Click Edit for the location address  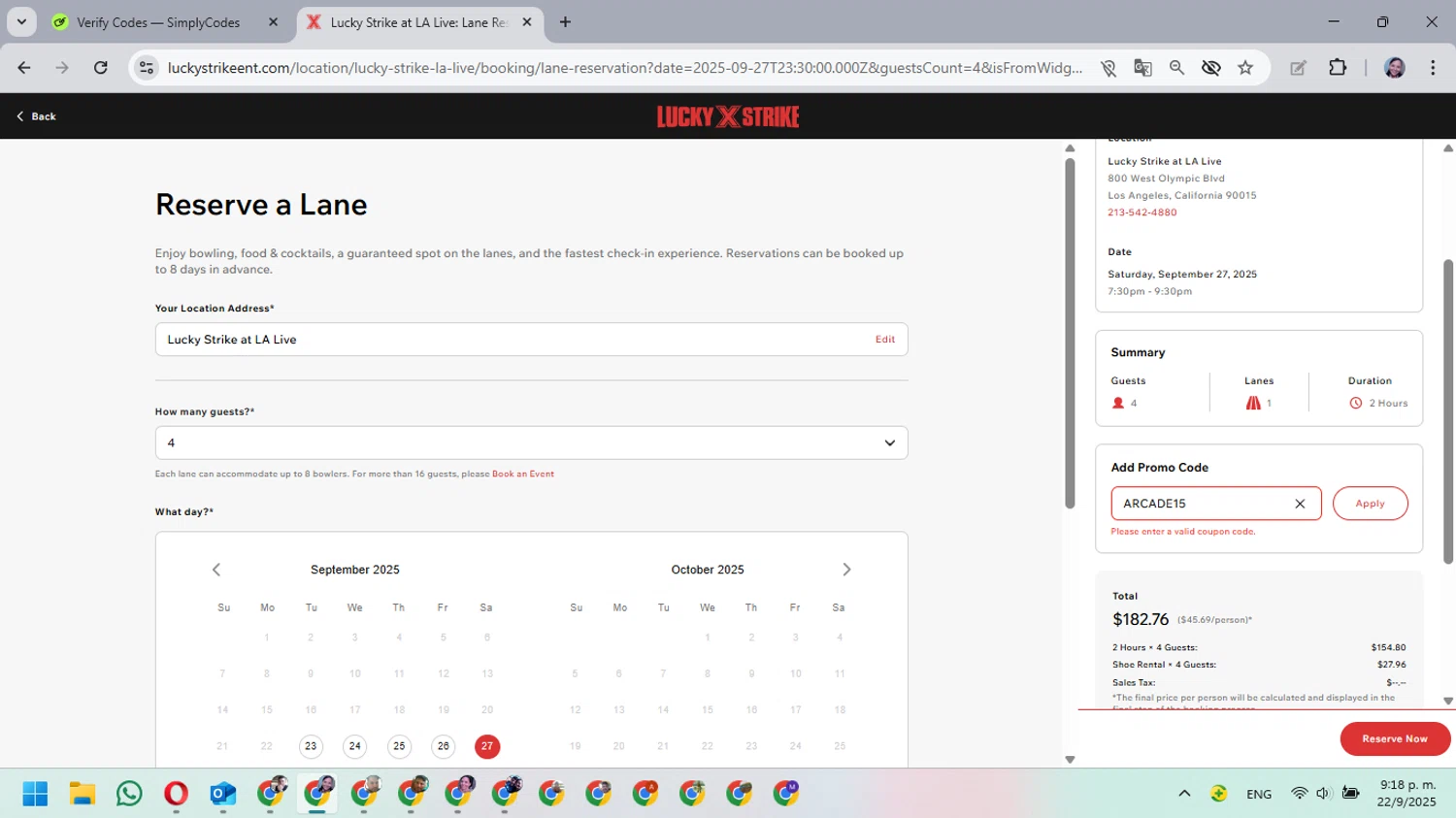[x=885, y=340]
